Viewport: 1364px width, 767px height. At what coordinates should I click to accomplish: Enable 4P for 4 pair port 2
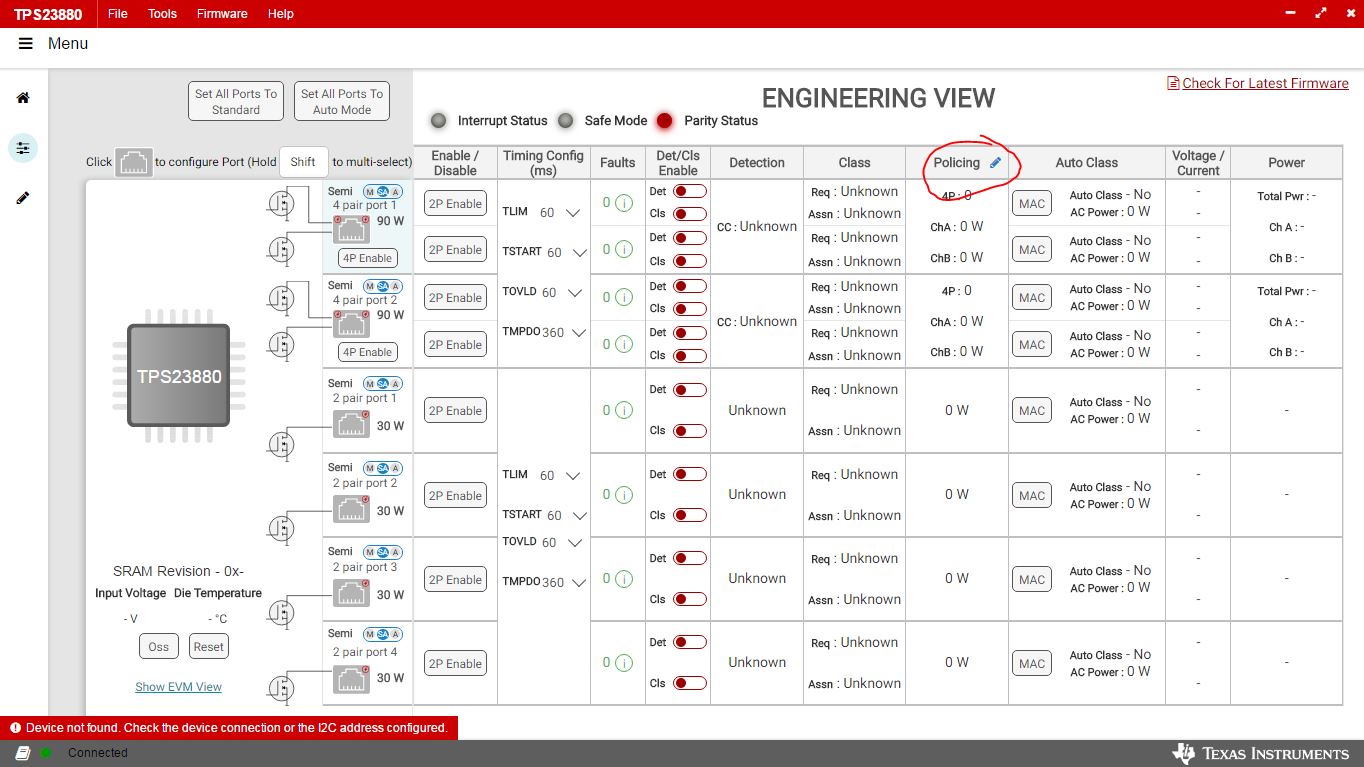[368, 352]
